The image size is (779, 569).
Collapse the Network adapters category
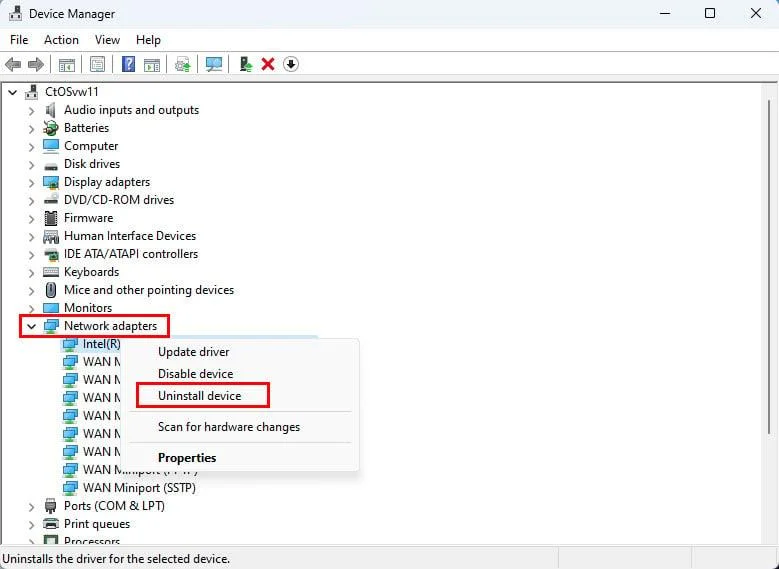click(x=31, y=326)
